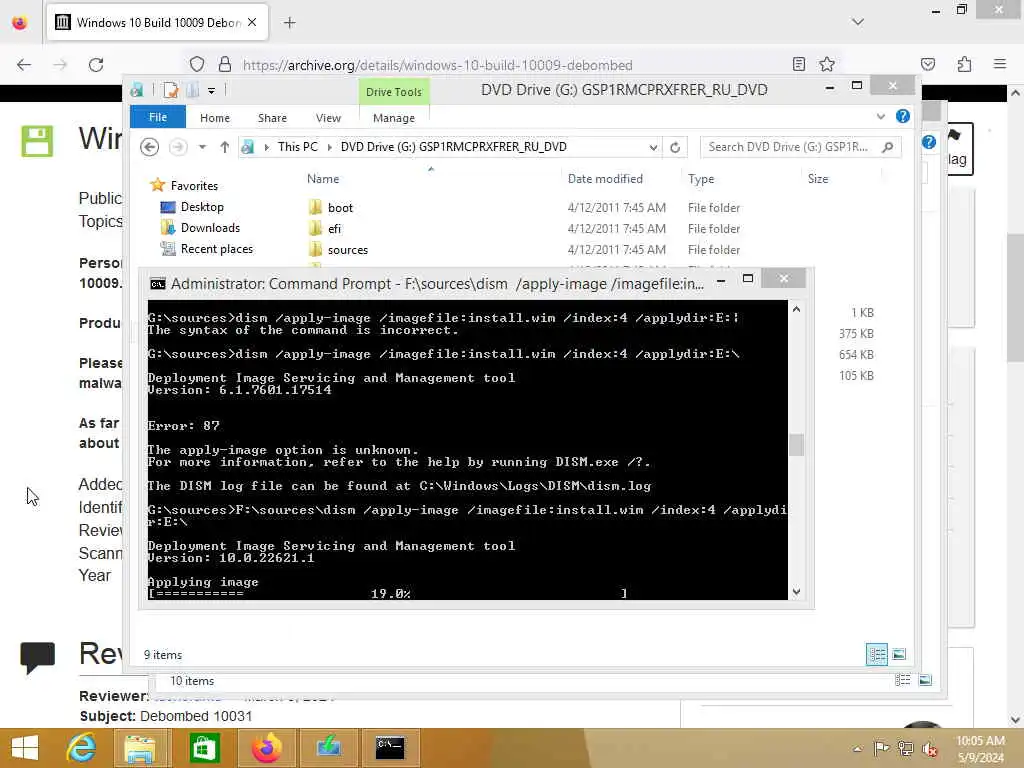The image size is (1024, 768).
Task: Toggle Firefox reader view icon
Action: 799,64
